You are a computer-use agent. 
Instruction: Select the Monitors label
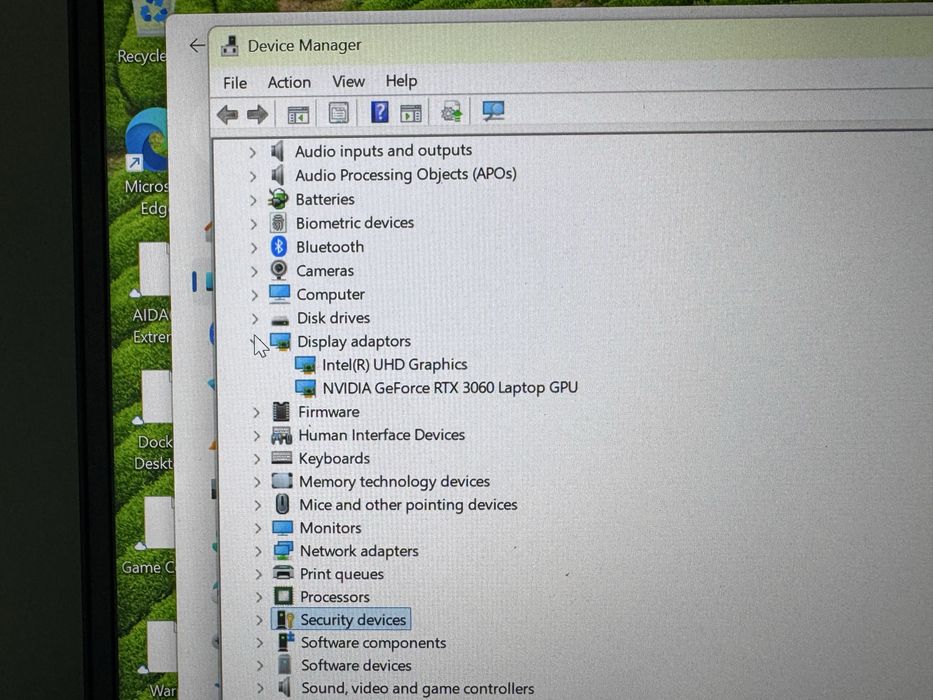click(x=330, y=528)
